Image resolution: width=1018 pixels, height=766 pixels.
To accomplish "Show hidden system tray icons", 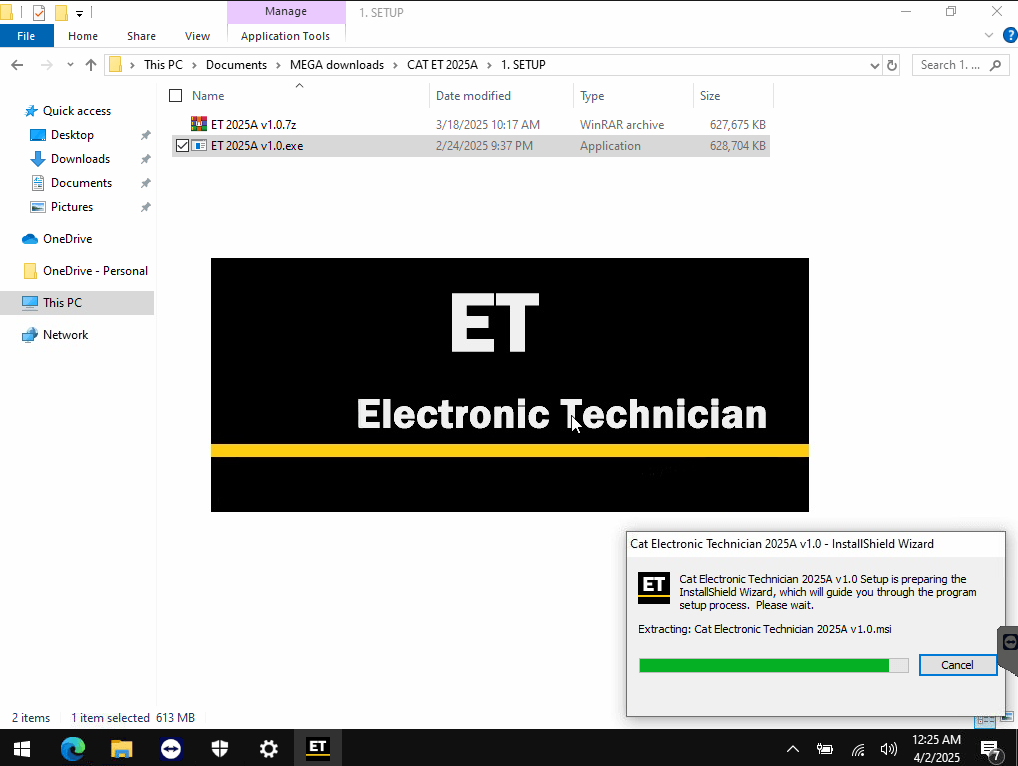I will (x=793, y=749).
